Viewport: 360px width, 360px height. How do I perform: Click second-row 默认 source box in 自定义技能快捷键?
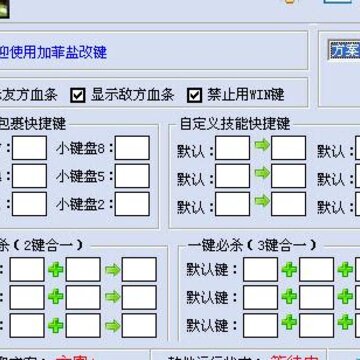pyautogui.click(x=232, y=176)
